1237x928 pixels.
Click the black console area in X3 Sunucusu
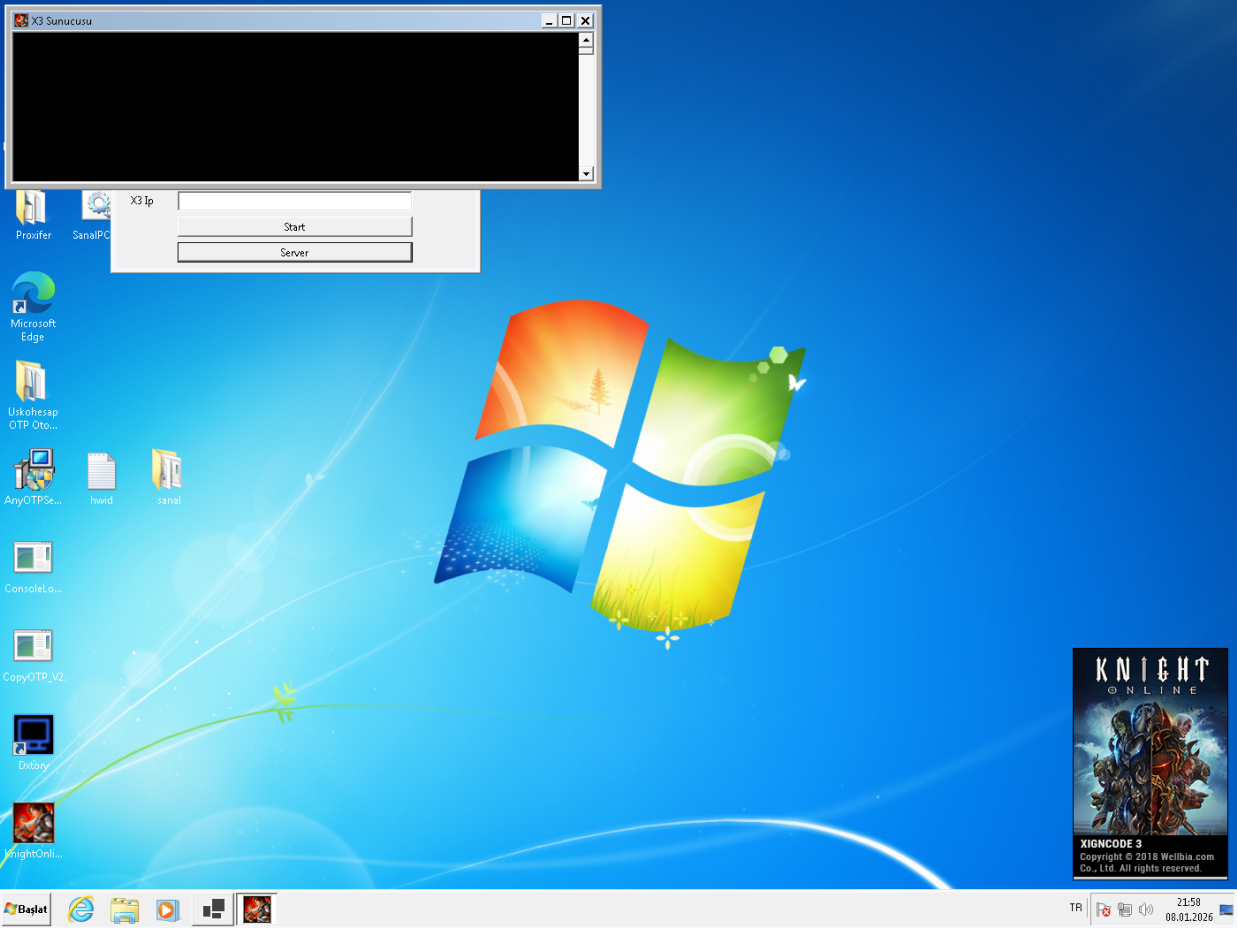(x=295, y=106)
